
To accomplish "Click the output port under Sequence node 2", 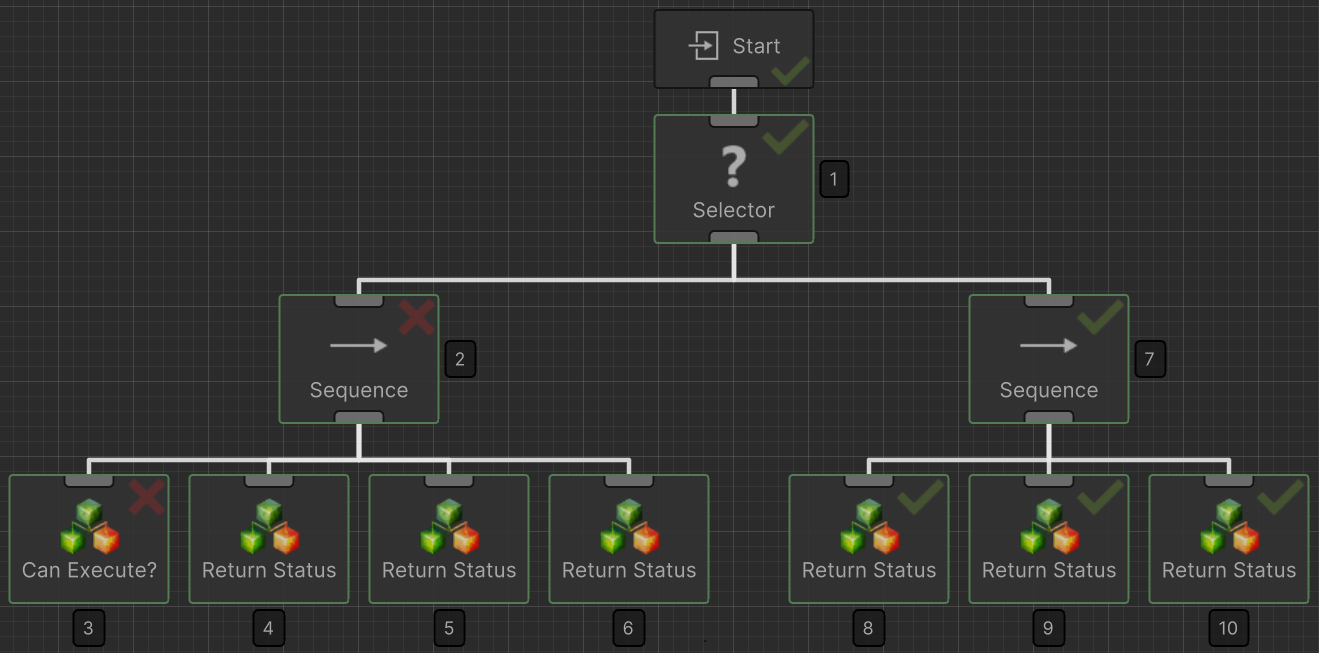I will (358, 418).
